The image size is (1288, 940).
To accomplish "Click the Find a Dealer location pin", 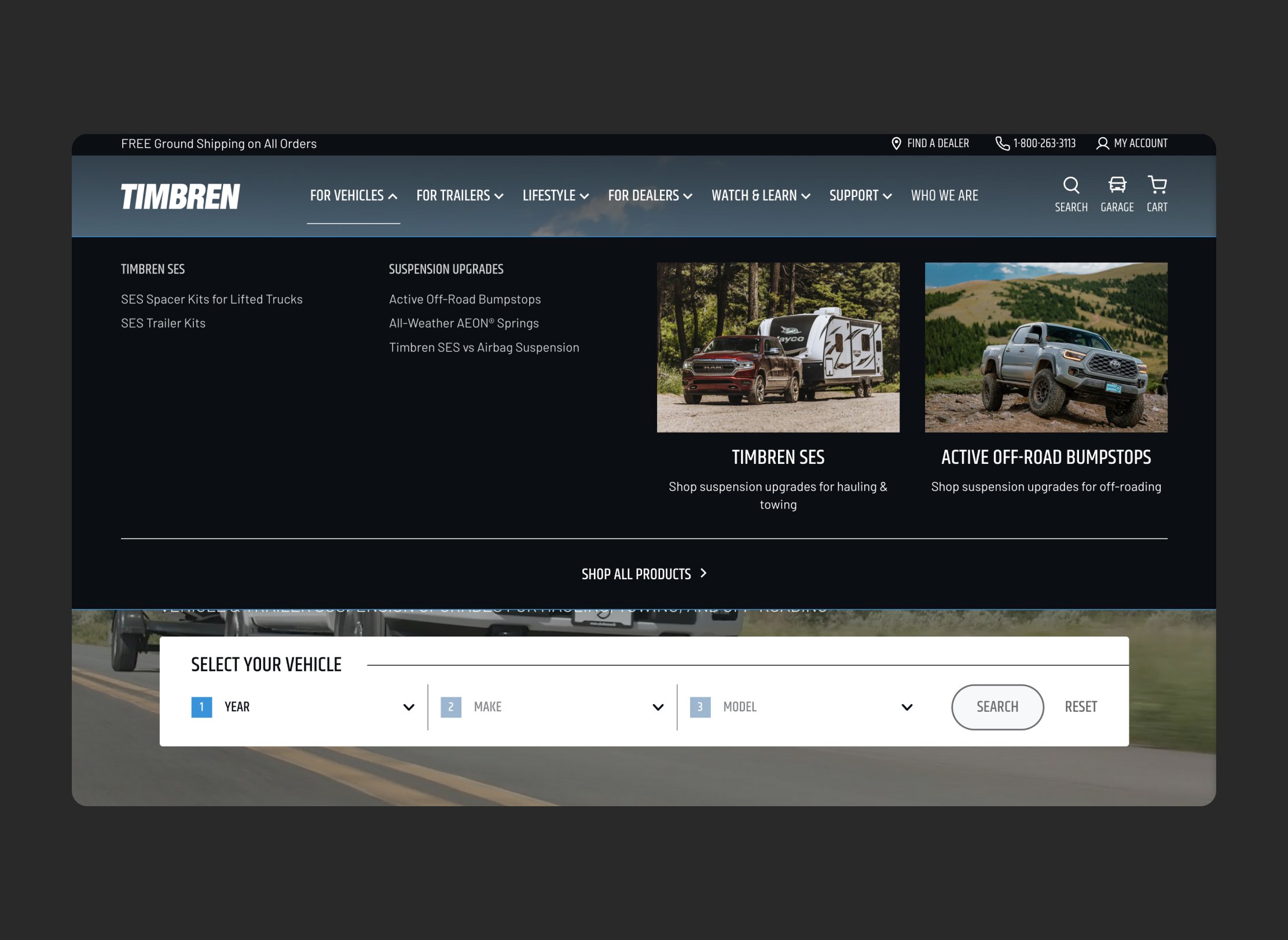I will coord(896,144).
